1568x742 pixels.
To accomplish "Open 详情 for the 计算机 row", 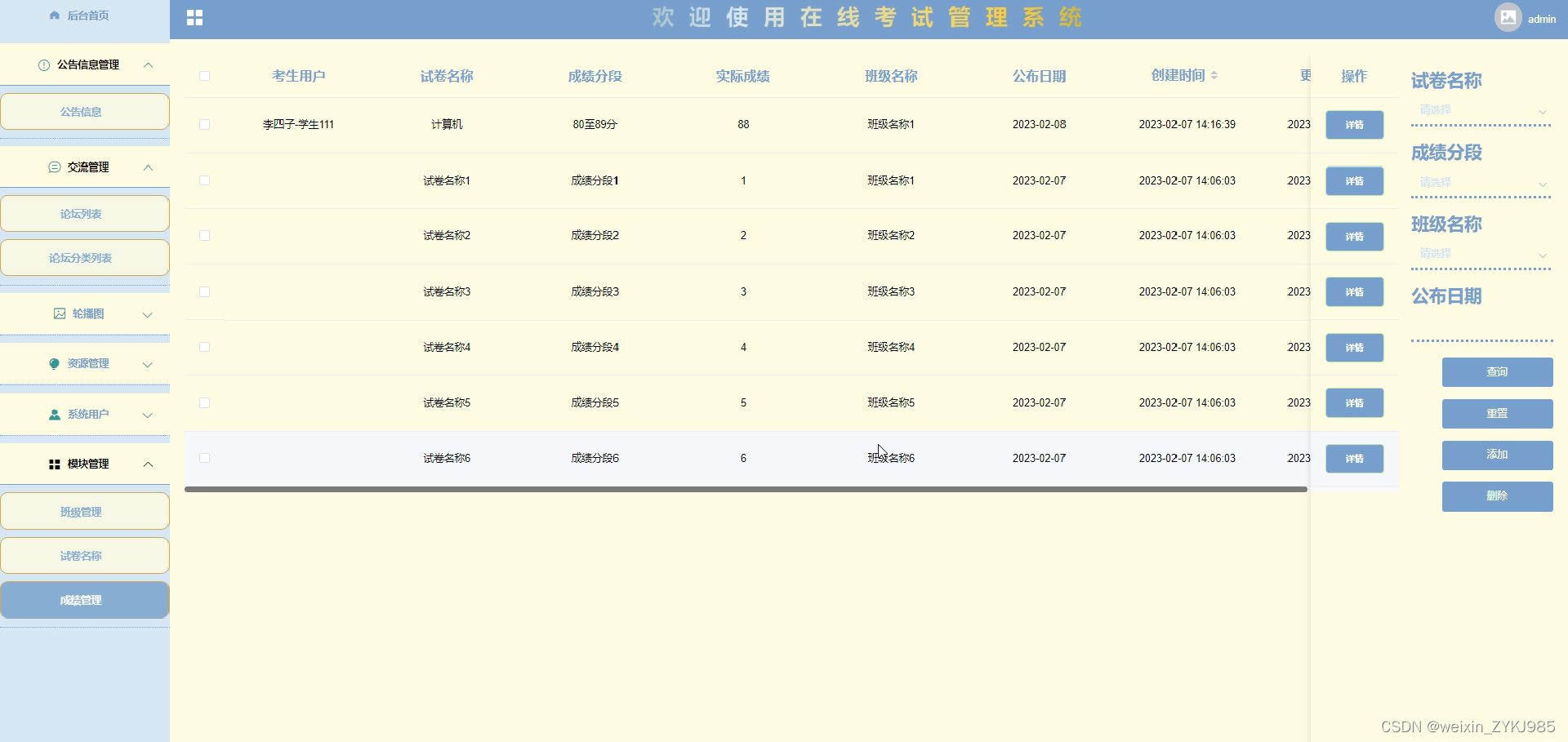I will (x=1354, y=125).
